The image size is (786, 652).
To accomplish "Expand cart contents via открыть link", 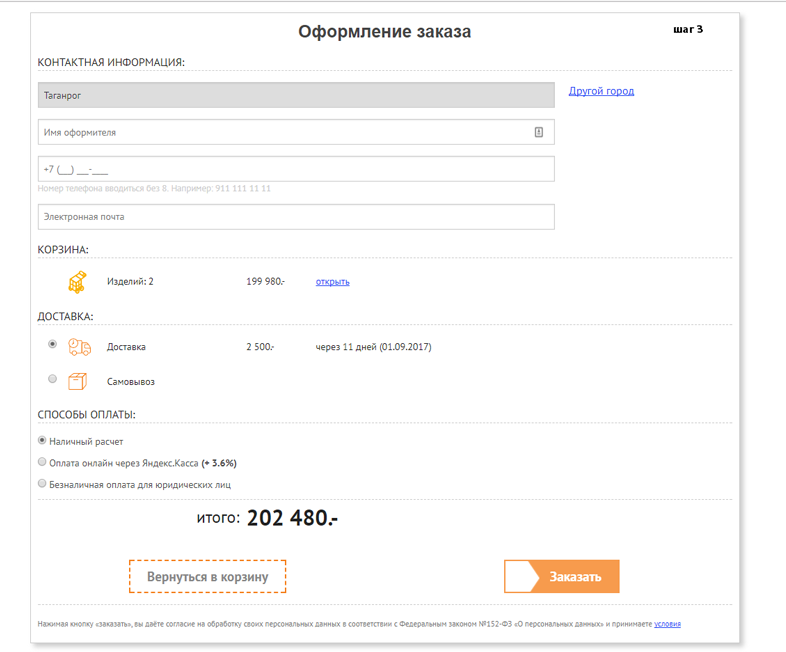I will click(332, 282).
